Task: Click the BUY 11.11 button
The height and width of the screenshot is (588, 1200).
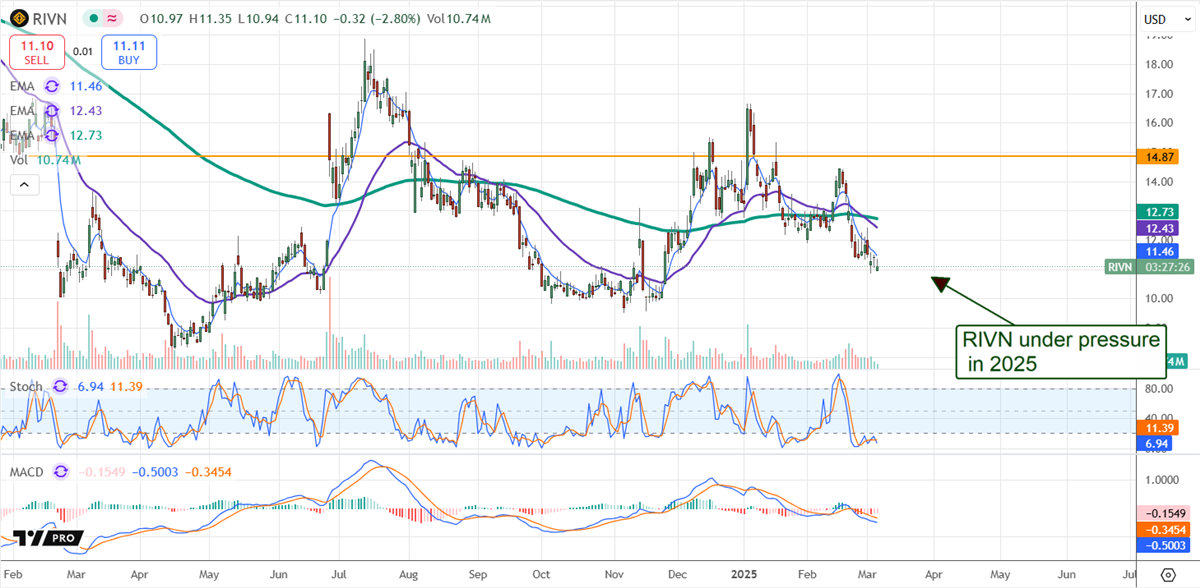Action: point(128,51)
